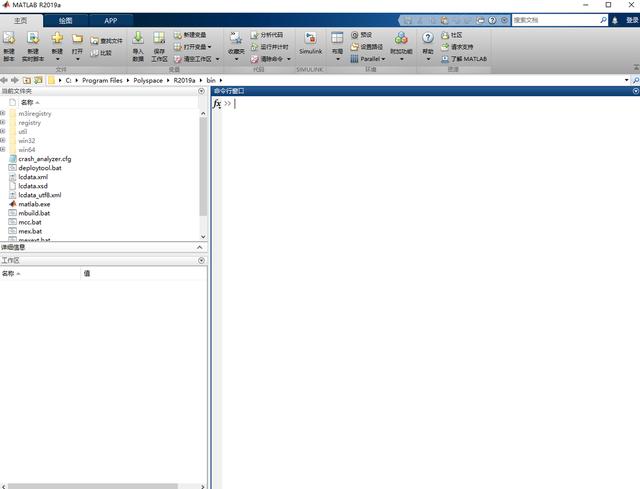Switch to the Home tab
Viewport: 640px width, 489px height.
click(x=20, y=20)
